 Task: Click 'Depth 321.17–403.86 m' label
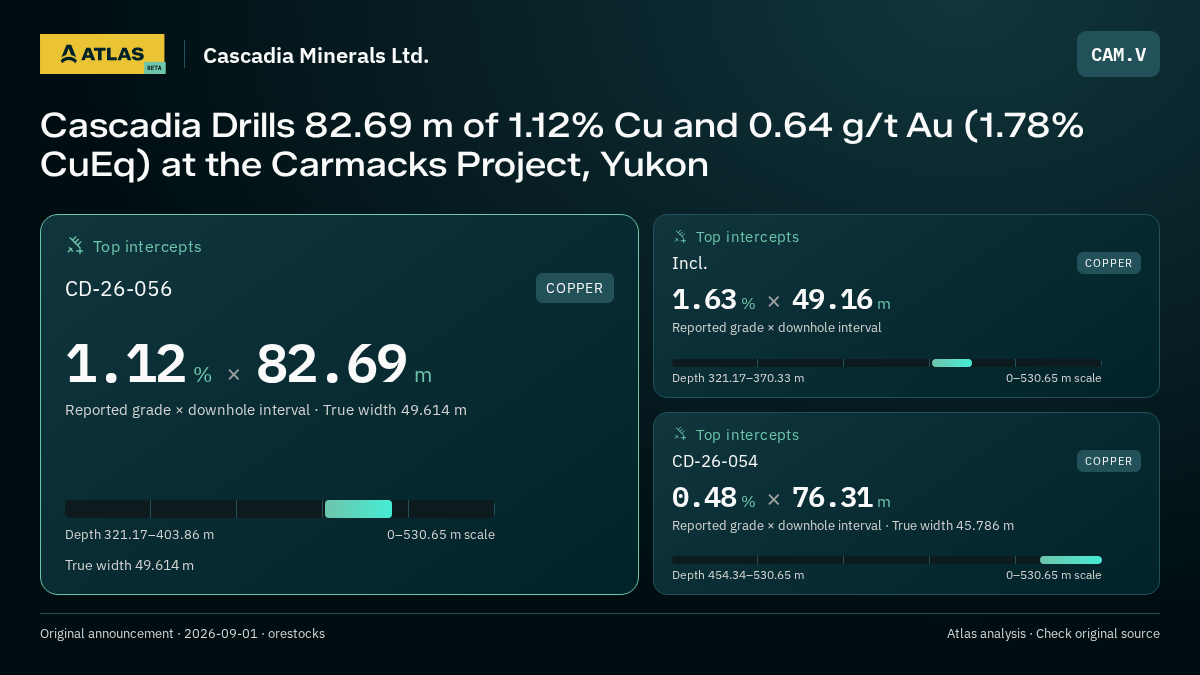coord(139,535)
